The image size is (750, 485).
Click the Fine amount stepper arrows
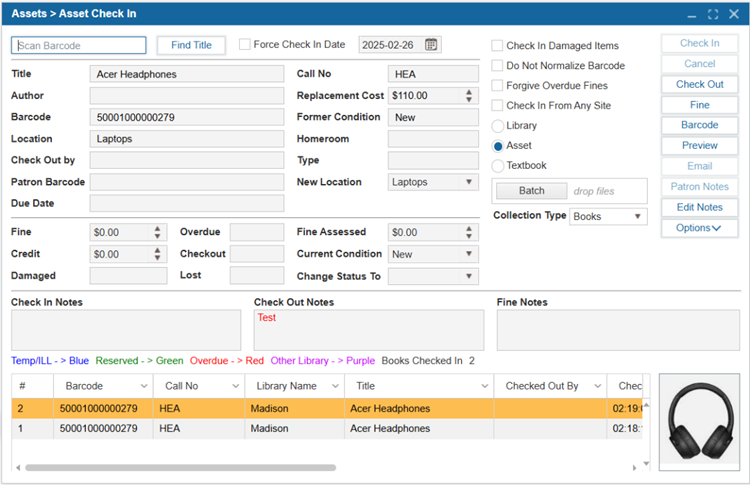point(157,232)
